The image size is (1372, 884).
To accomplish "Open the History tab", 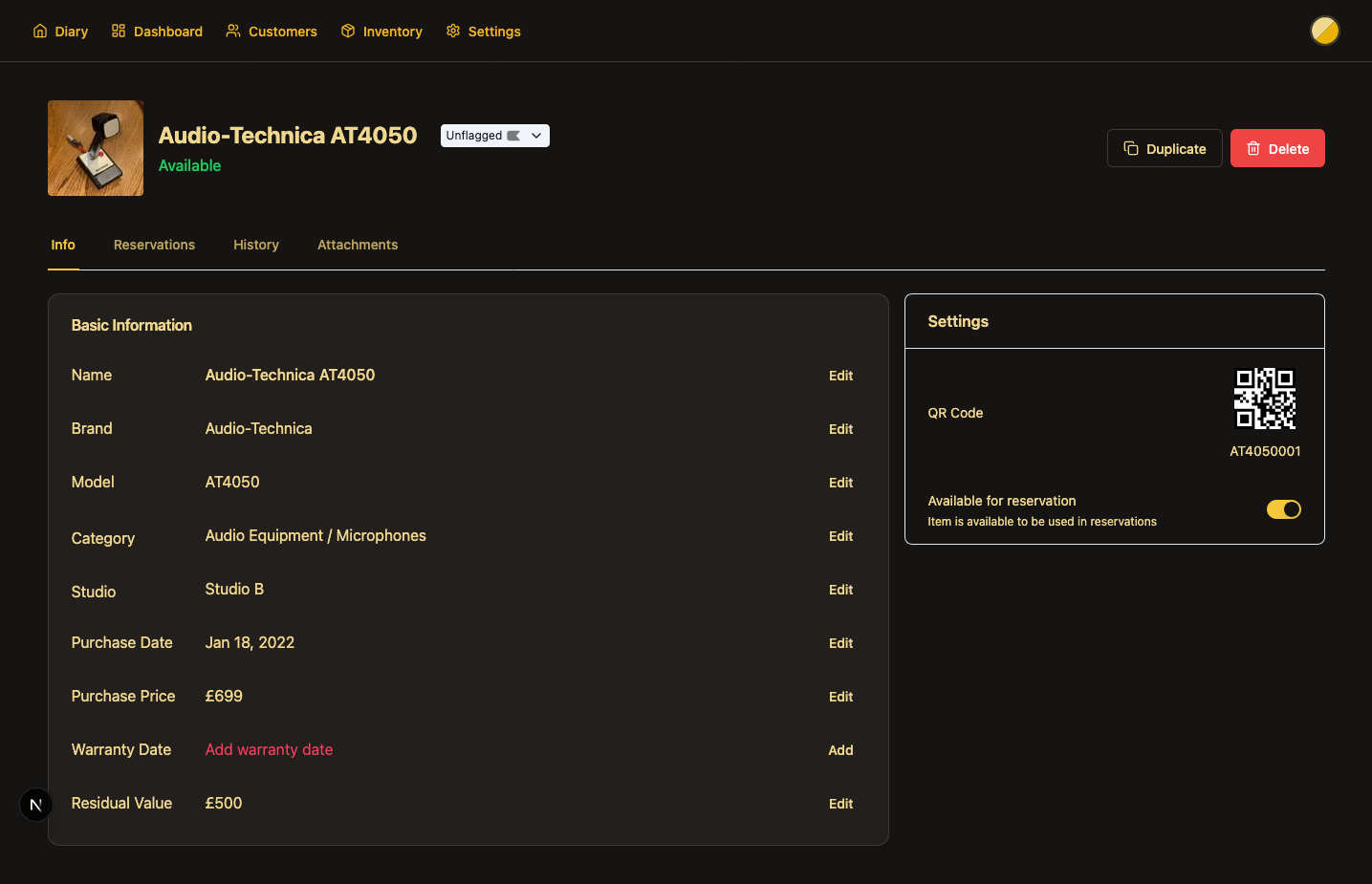I will (x=256, y=245).
